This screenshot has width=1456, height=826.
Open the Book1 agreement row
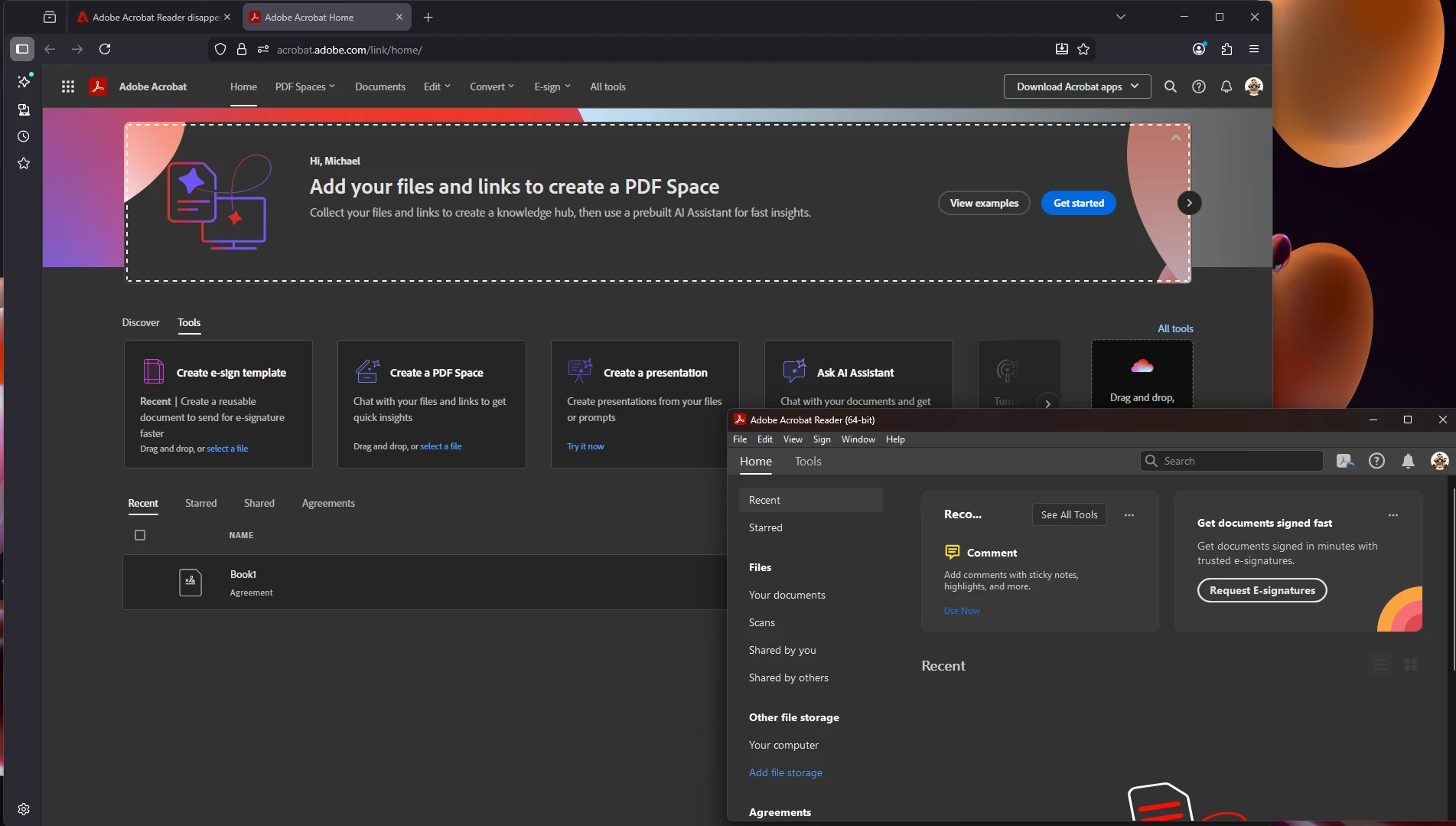(x=425, y=582)
